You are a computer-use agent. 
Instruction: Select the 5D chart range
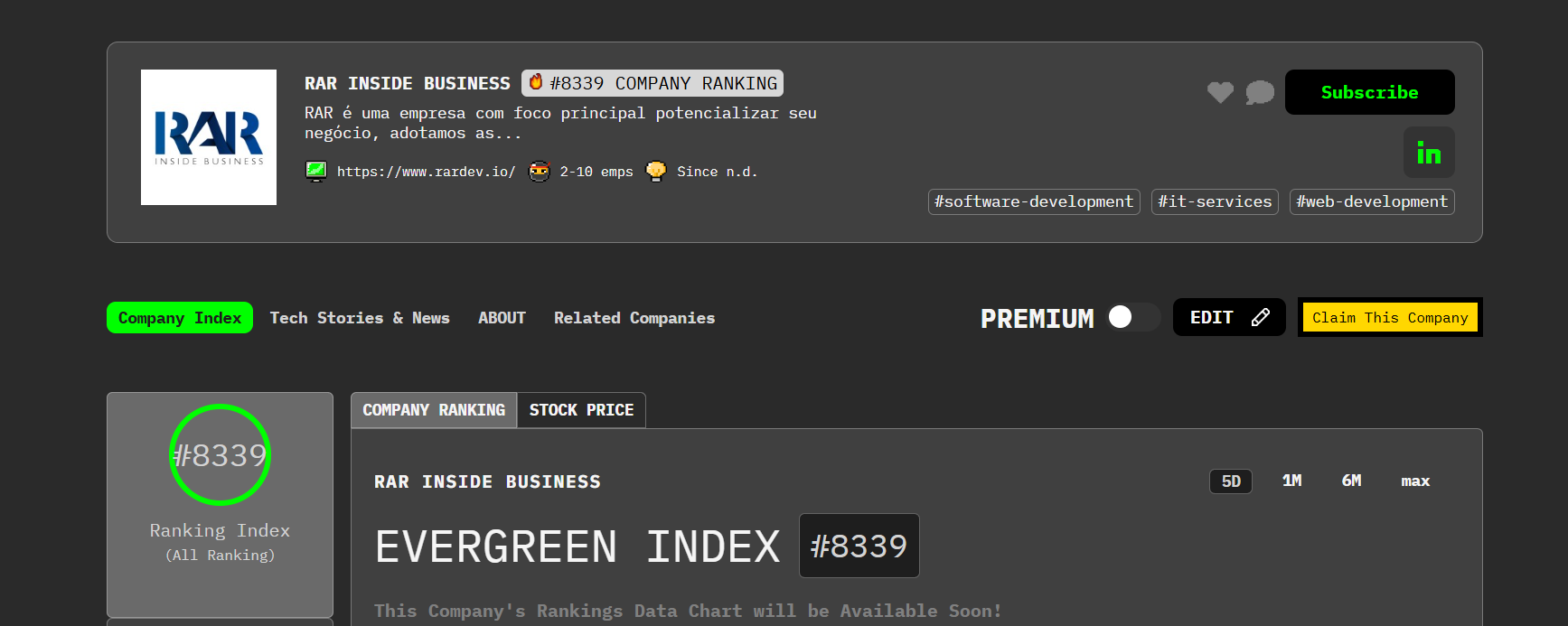[x=1231, y=481]
